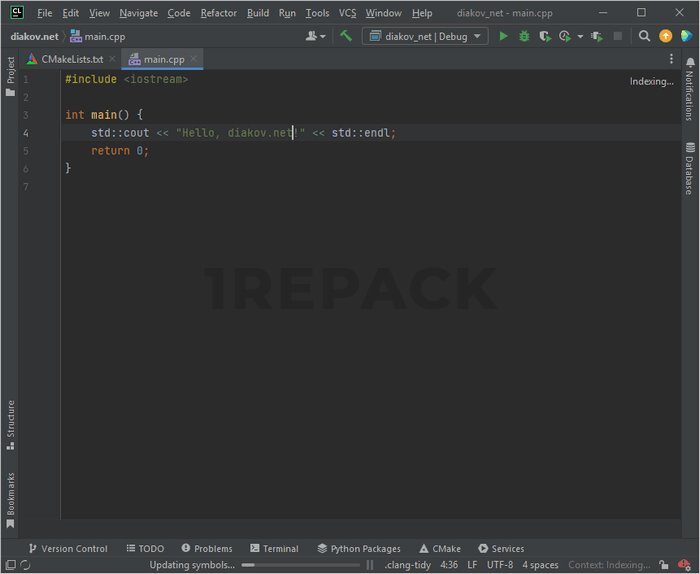Image resolution: width=700 pixels, height=574 pixels.
Task: Click the green Run button
Action: click(x=503, y=36)
